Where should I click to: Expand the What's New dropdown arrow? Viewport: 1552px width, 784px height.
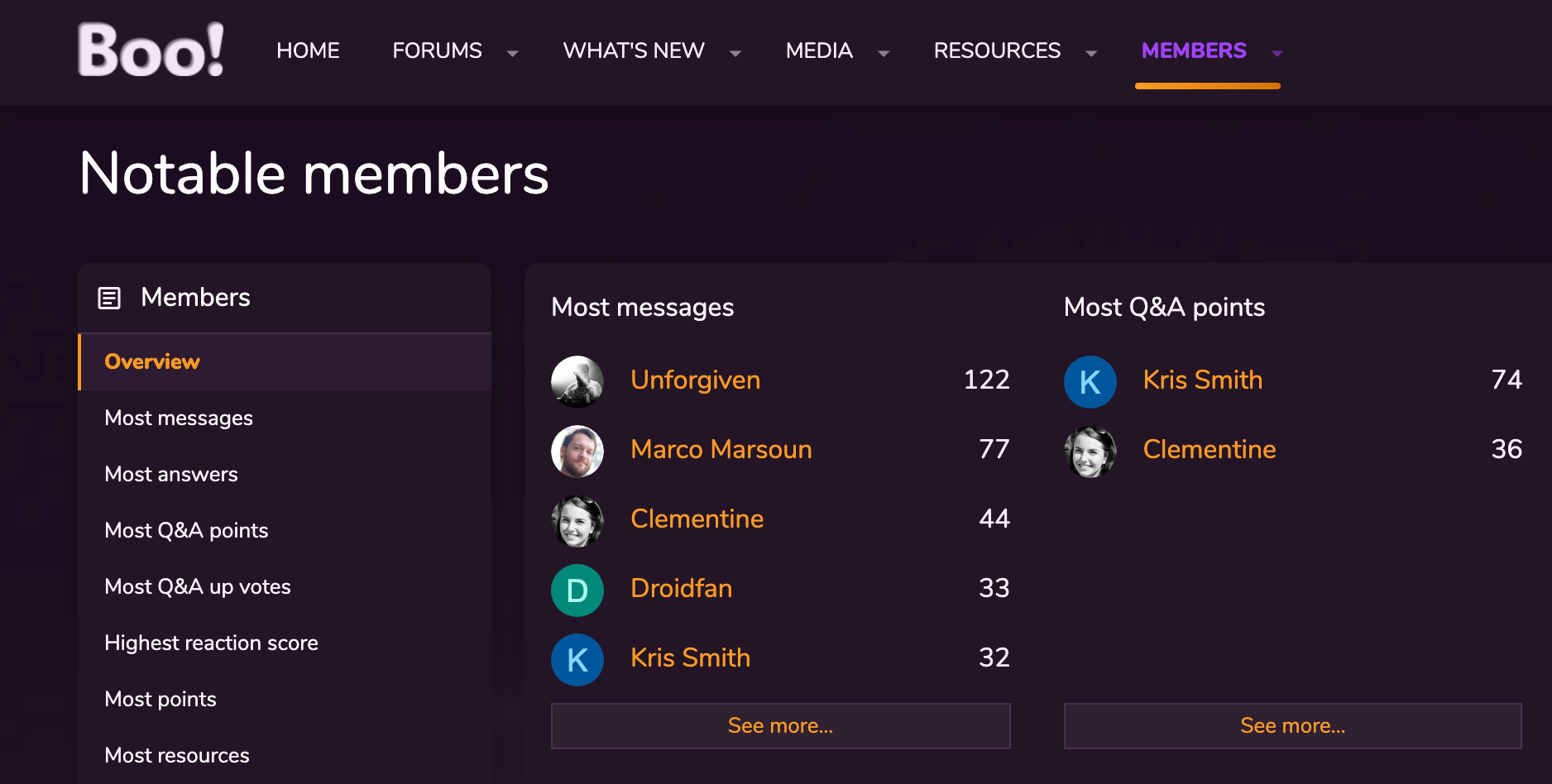click(735, 53)
